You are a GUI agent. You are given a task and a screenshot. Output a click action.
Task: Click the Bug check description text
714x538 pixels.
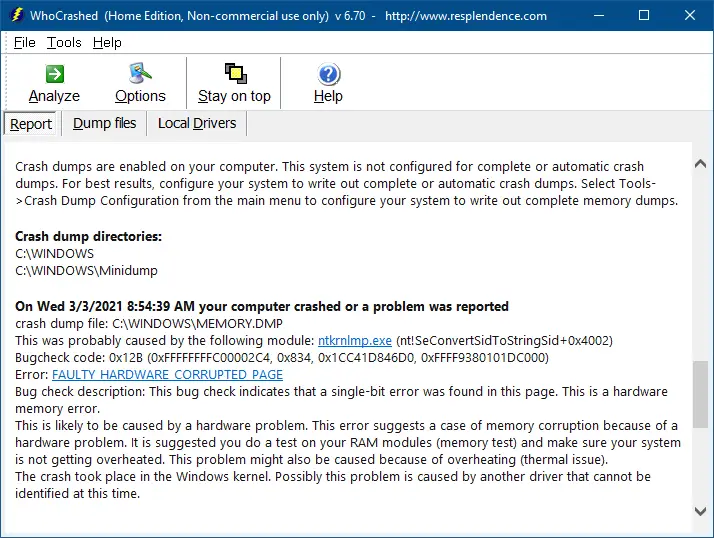(341, 400)
